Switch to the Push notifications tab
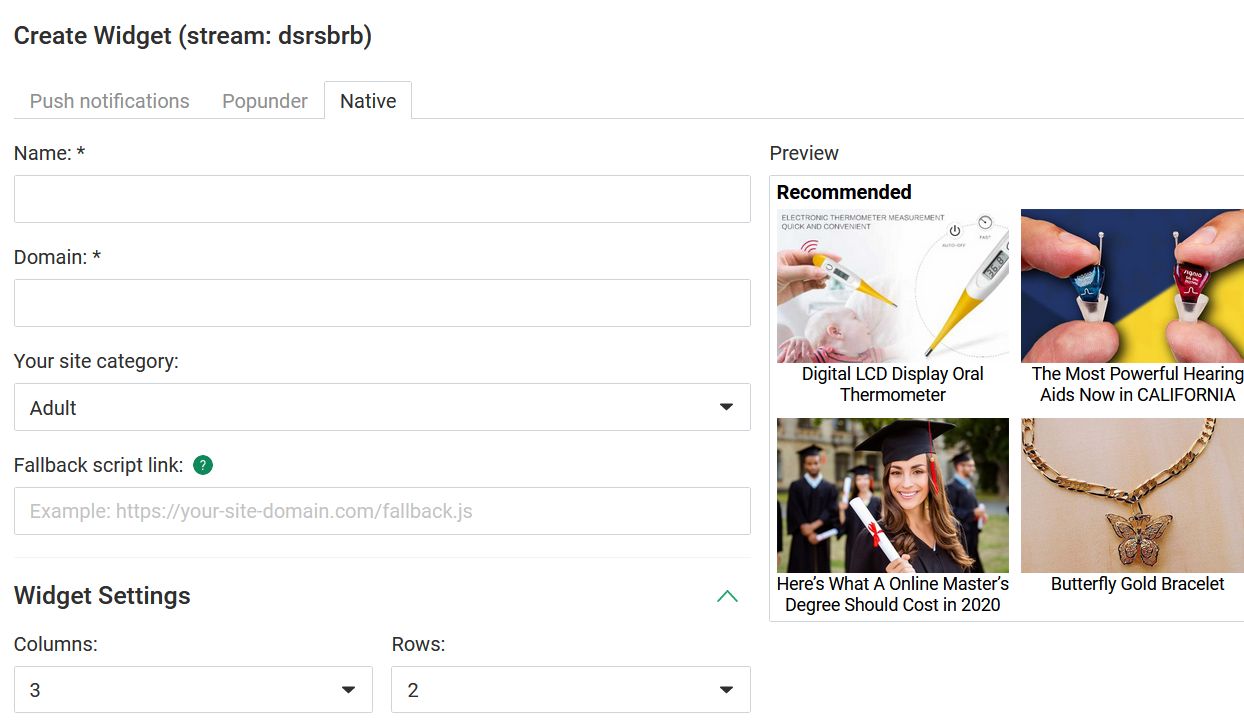Screen dimensions: 1244x728 (x=109, y=101)
